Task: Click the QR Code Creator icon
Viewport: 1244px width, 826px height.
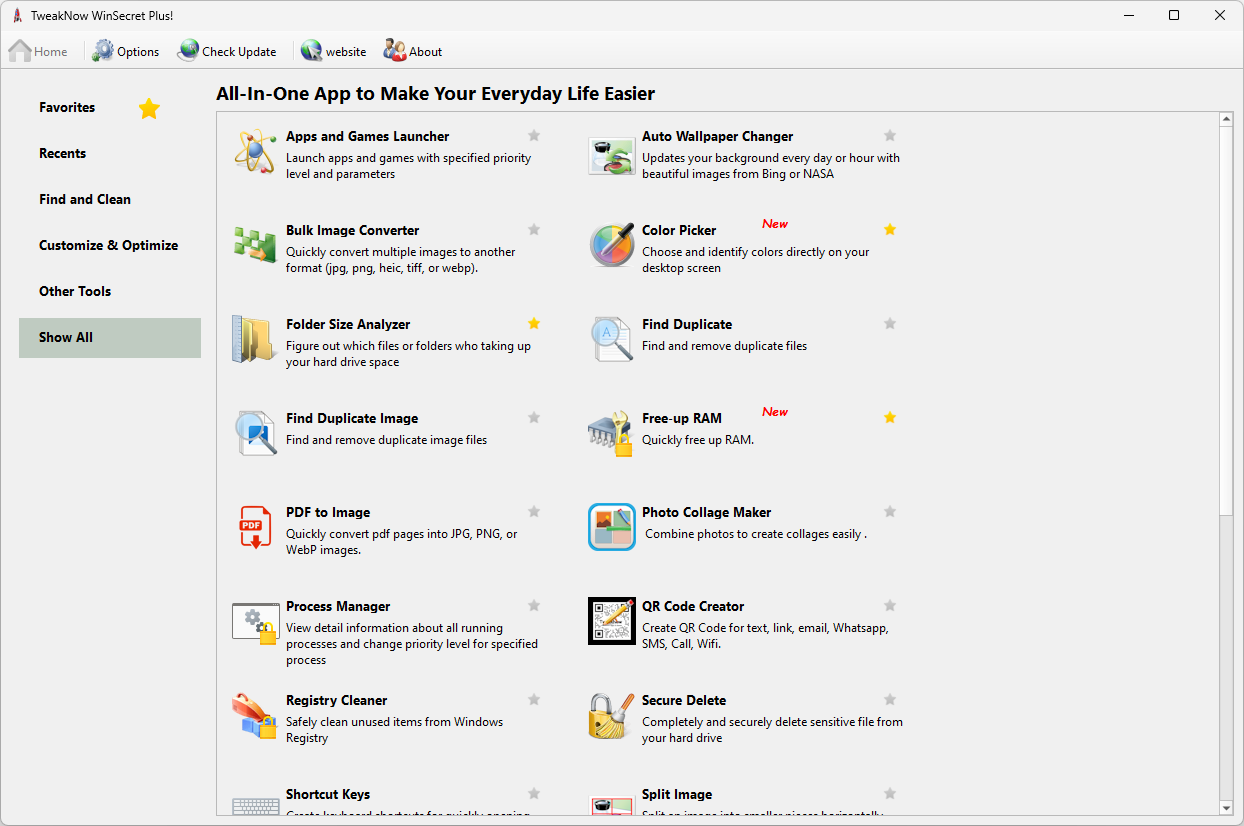Action: (x=611, y=621)
